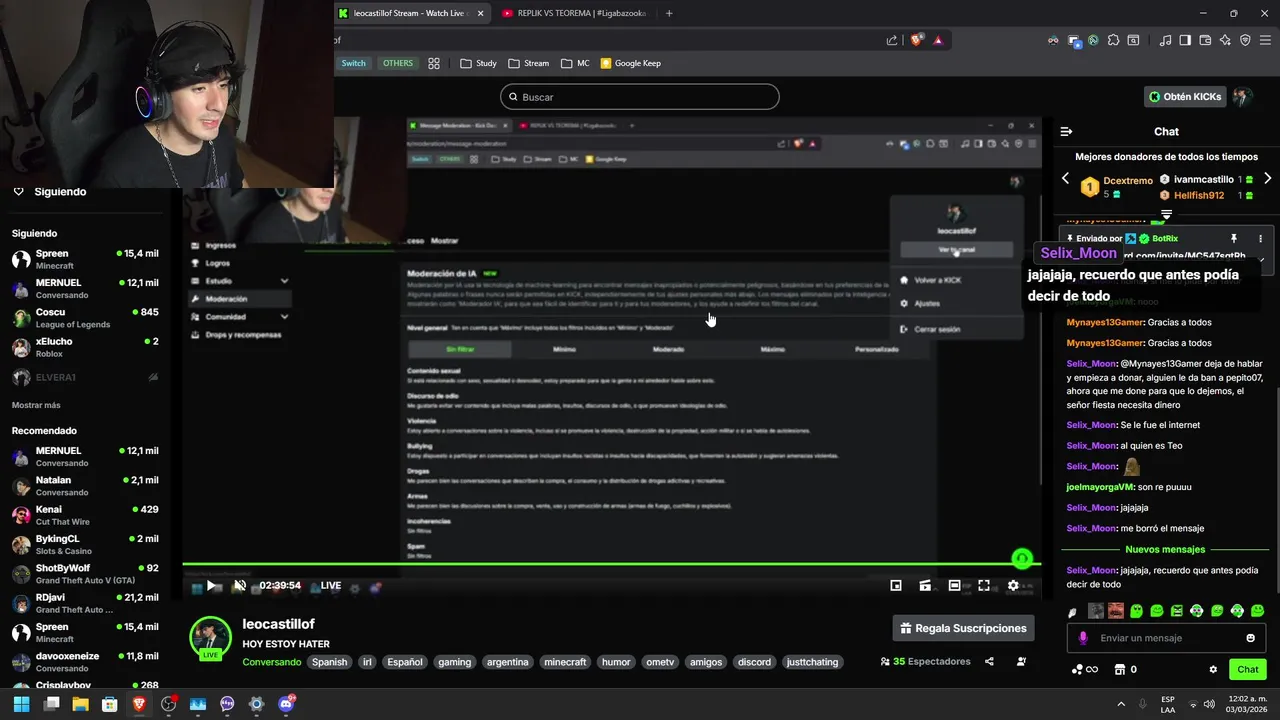Click the purple microphone chat icon
Screen dimensions: 1280x720
1083,638
